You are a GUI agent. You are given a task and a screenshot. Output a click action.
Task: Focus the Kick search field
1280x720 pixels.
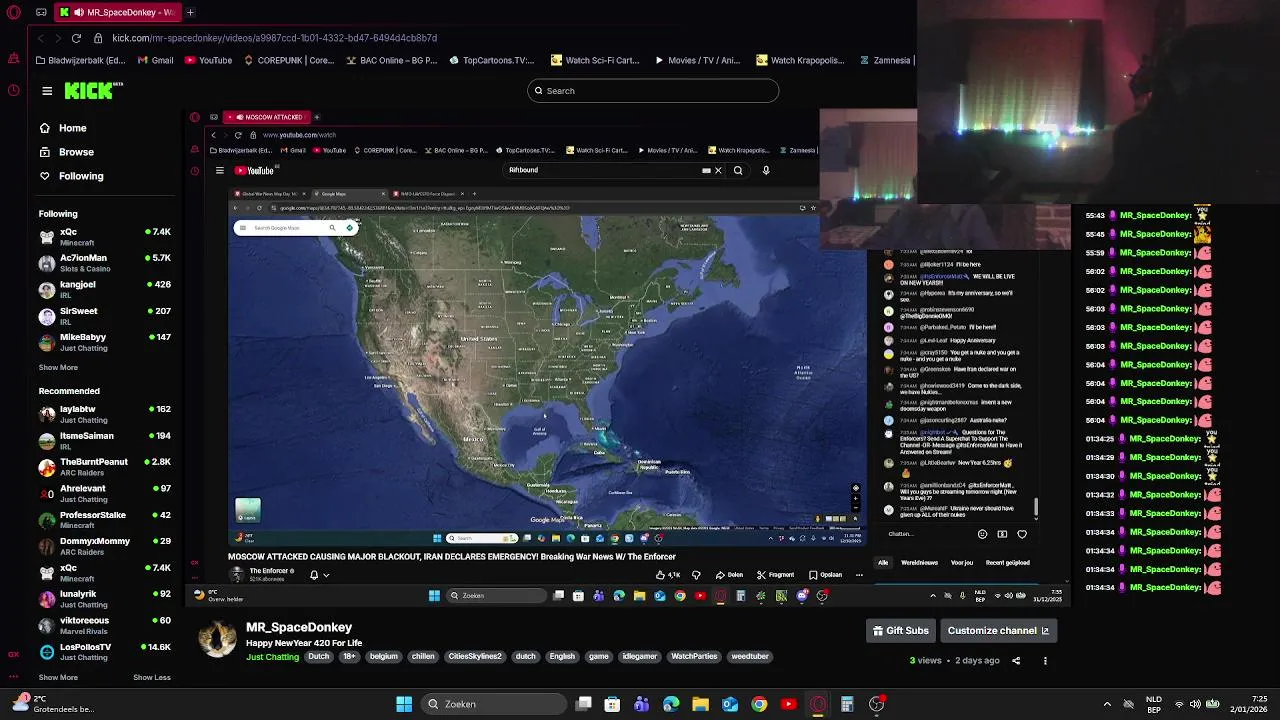653,91
